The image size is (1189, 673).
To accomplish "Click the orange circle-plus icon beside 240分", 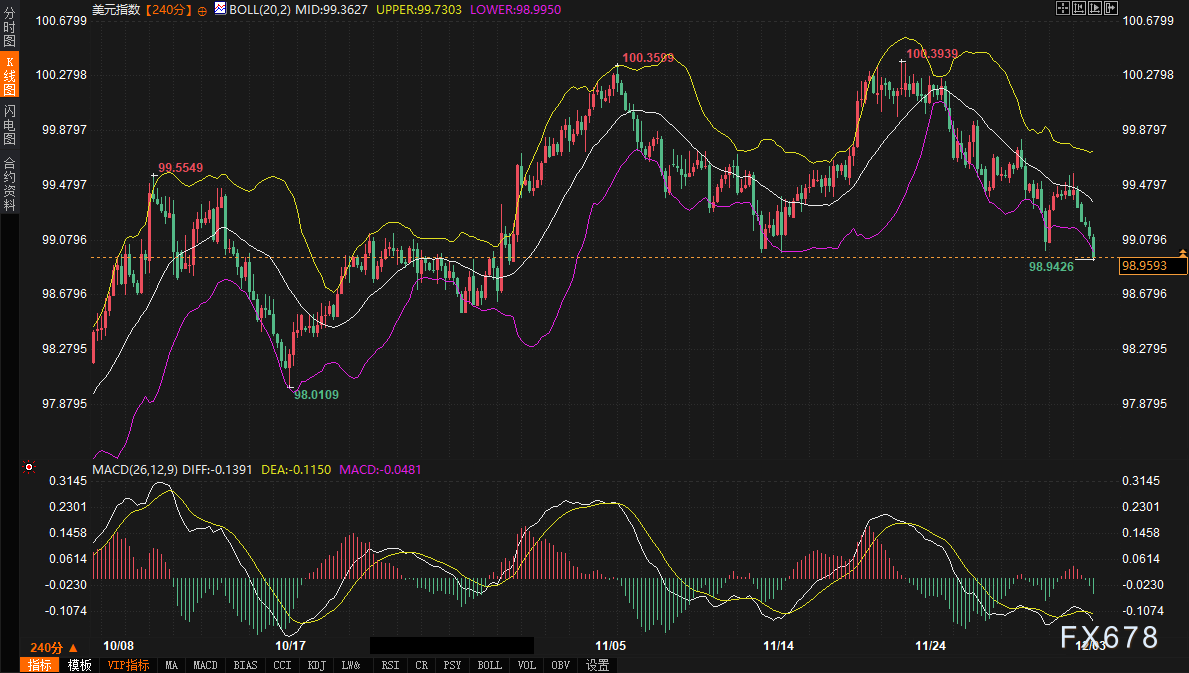I will (x=203, y=10).
